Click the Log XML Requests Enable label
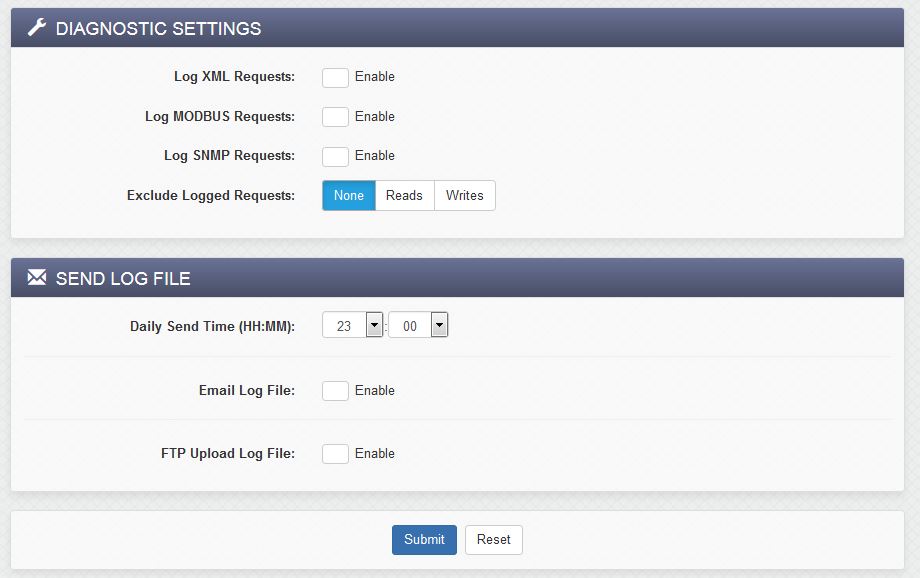Screen dimensions: 920x578 click(375, 77)
